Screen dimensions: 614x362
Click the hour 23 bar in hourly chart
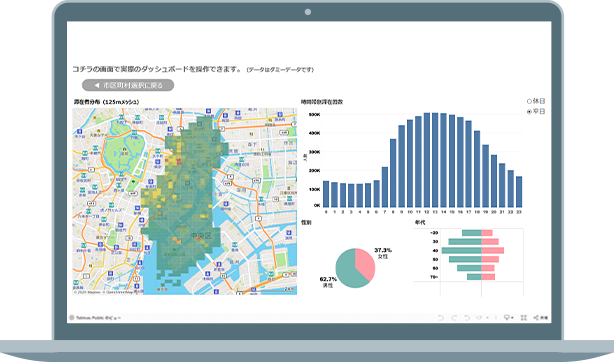tap(519, 192)
